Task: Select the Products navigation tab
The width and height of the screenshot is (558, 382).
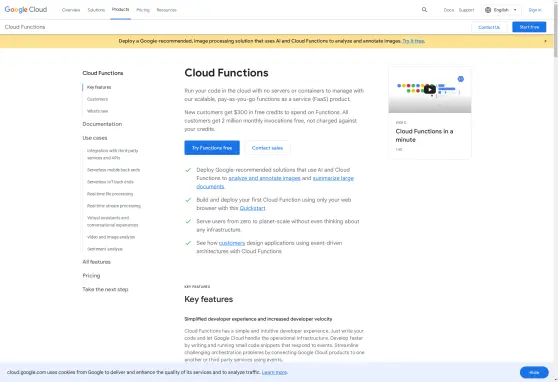Action: tap(120, 10)
